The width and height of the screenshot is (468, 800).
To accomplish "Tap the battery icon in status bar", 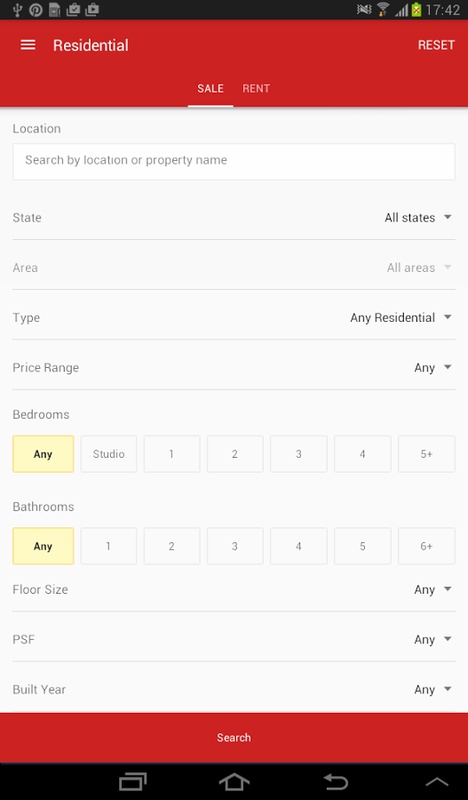I will click(x=416, y=9).
